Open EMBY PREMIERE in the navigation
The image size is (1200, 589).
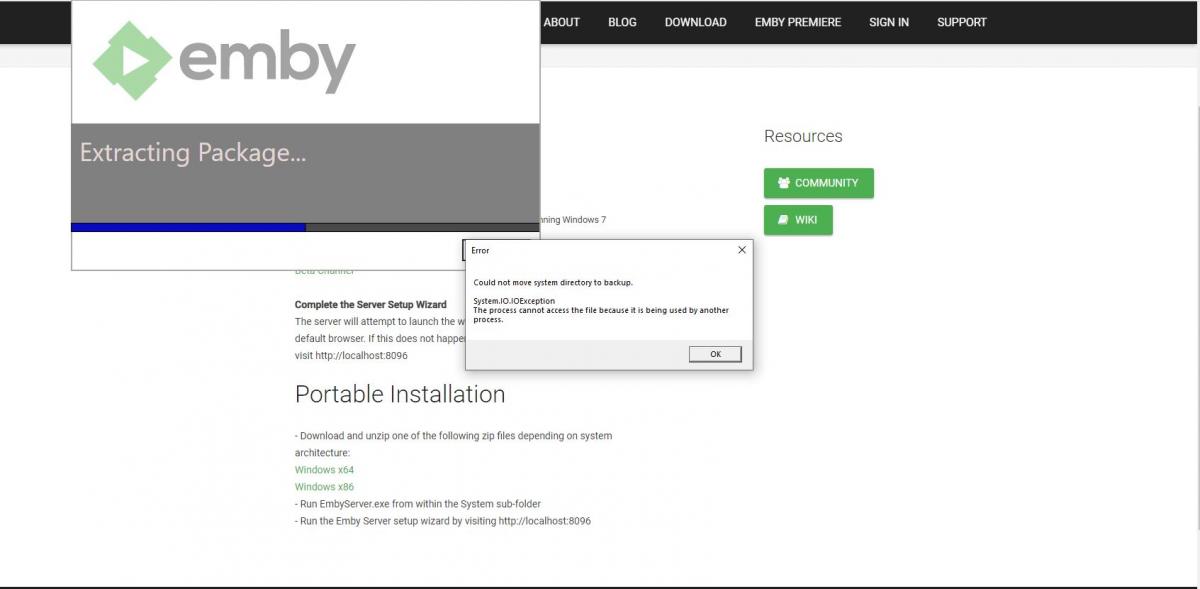[x=798, y=22]
